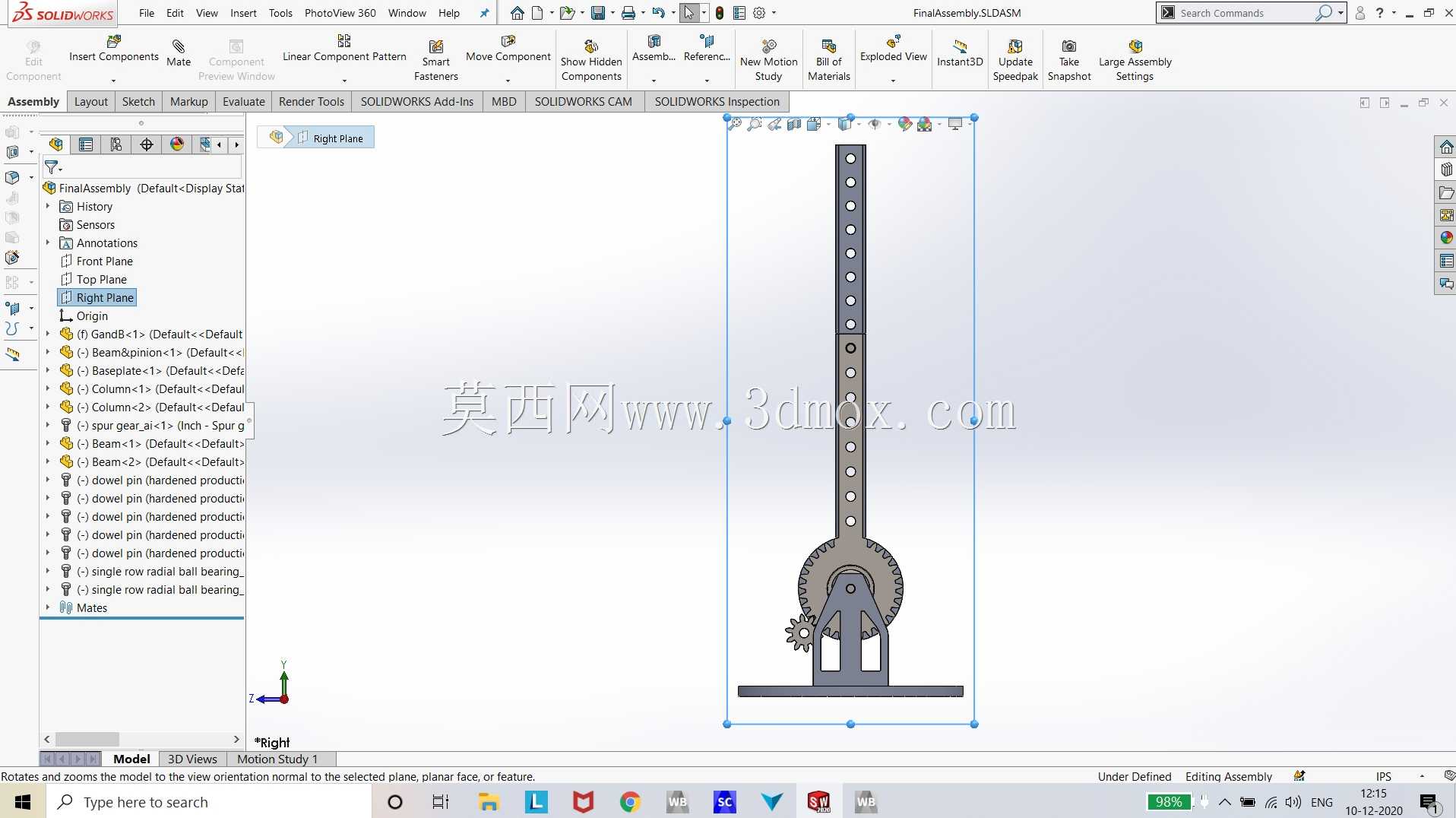
Task: Enable Instant3D
Action: click(x=960, y=52)
